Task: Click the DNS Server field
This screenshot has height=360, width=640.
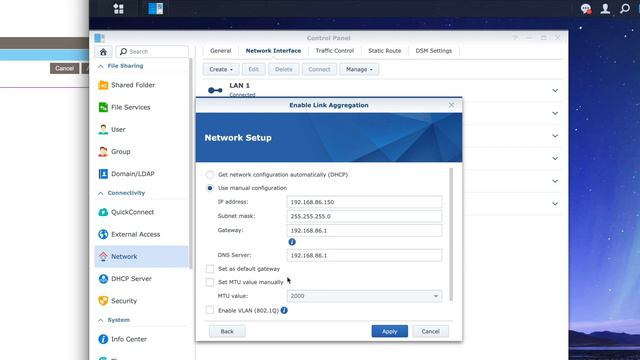Action: coord(364,256)
